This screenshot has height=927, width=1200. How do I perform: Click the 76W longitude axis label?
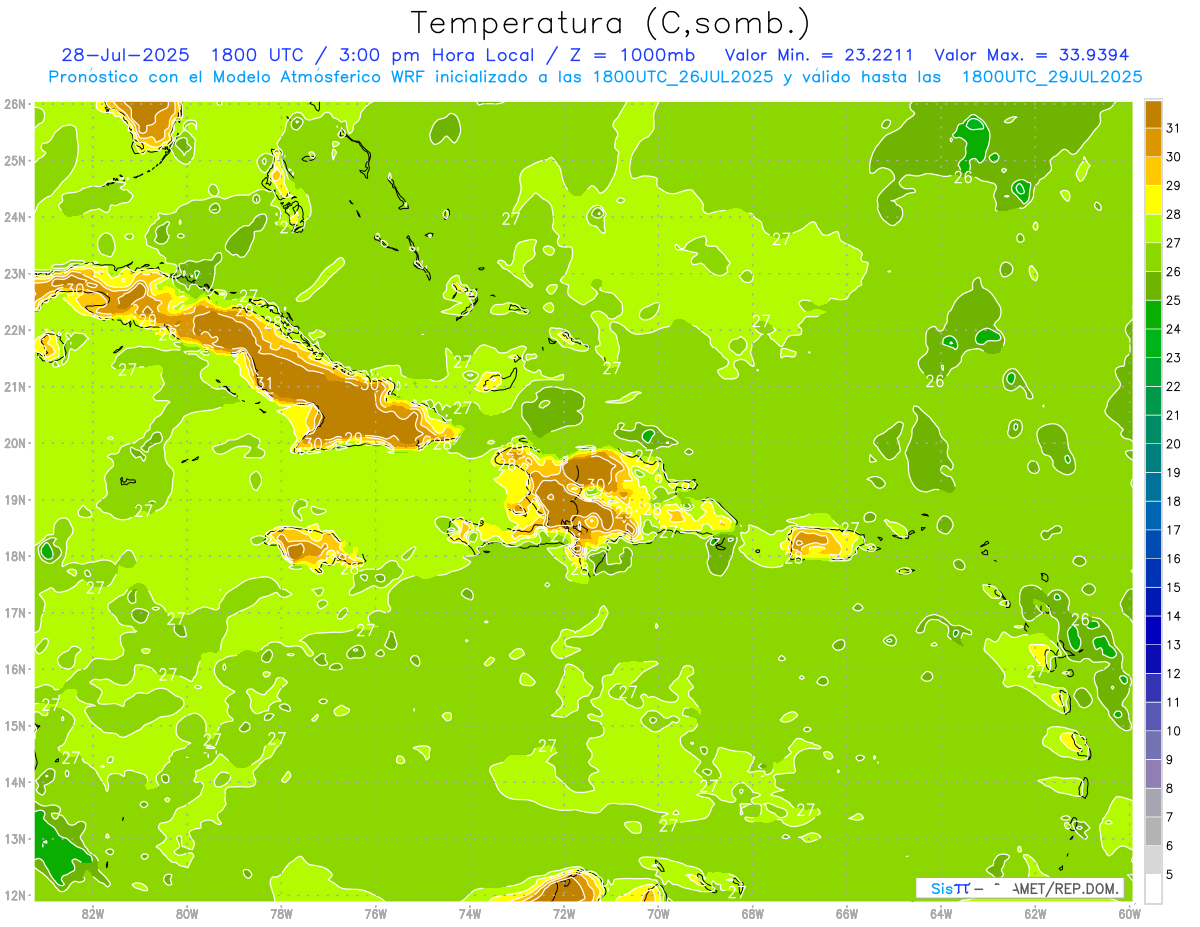click(376, 914)
